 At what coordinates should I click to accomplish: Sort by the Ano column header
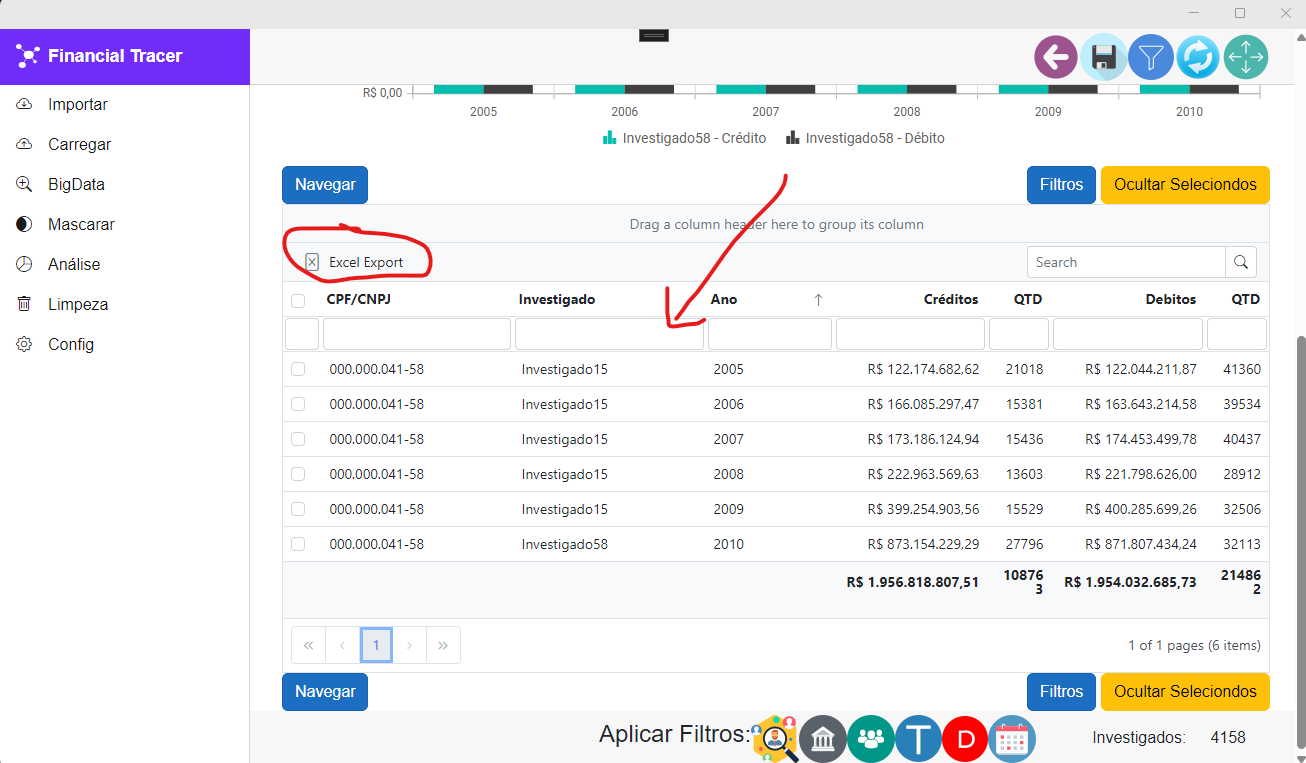coord(724,299)
